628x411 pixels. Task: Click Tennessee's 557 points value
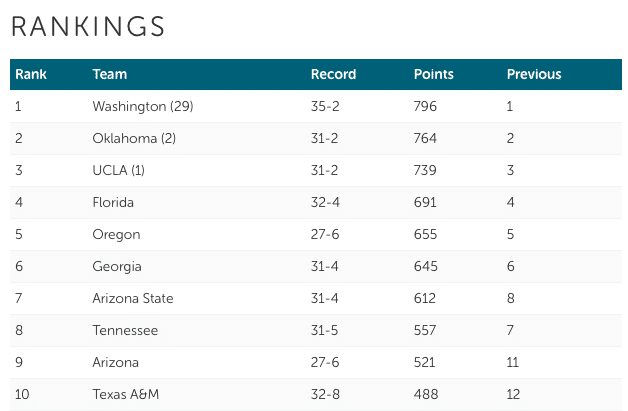click(x=425, y=330)
